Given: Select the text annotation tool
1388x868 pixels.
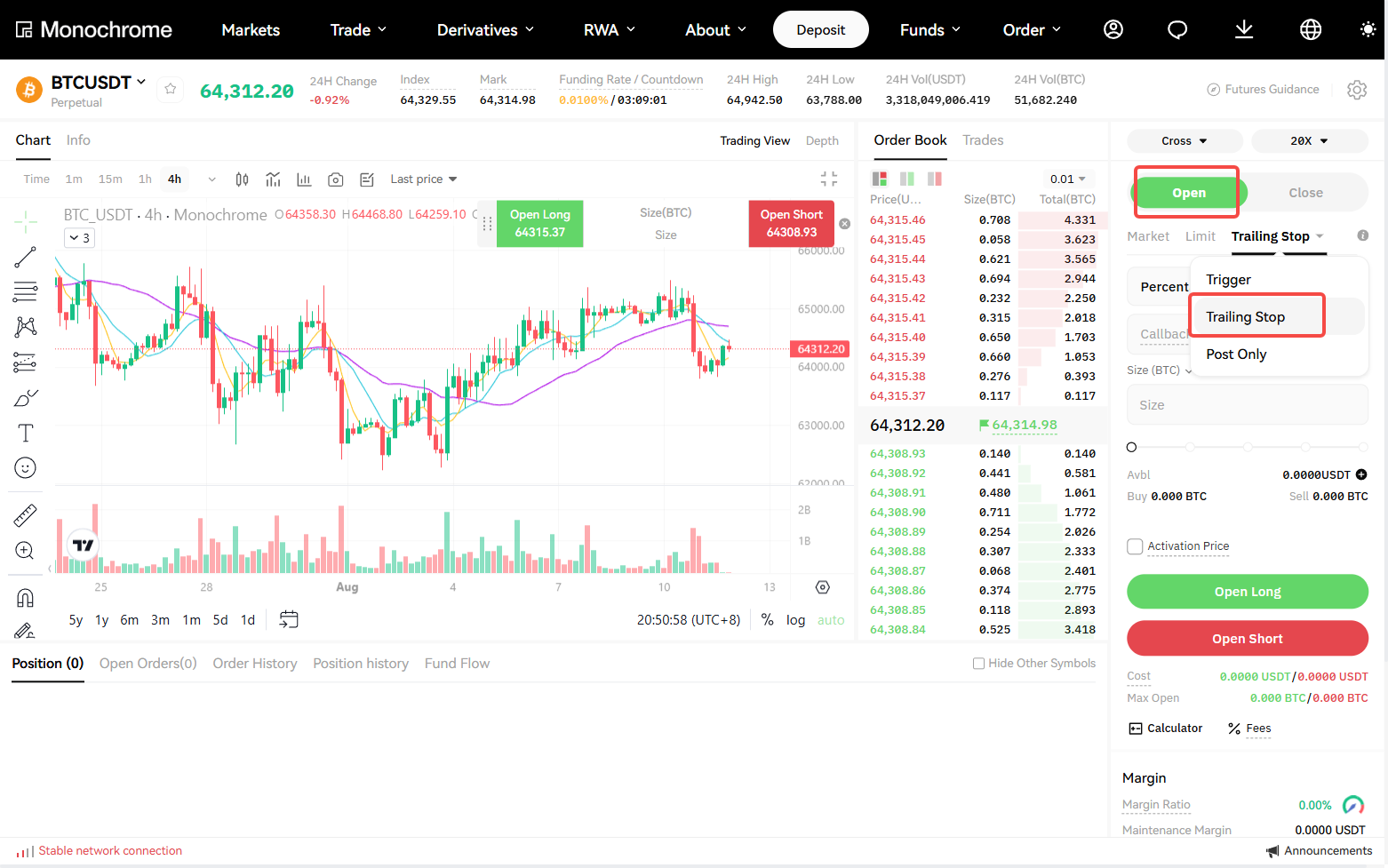Looking at the screenshot, I should pos(25,433).
